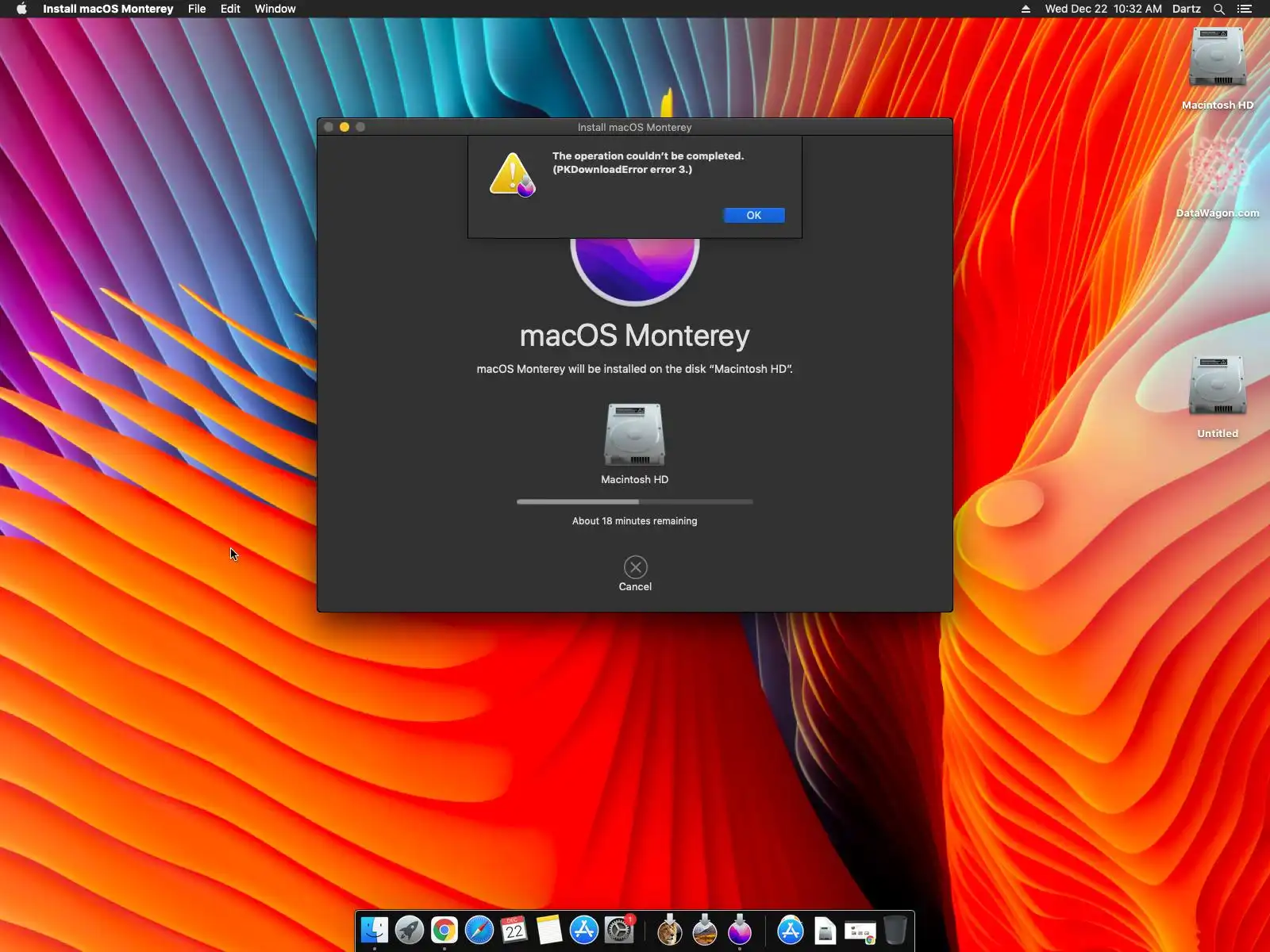The image size is (1270, 952).
Task: Open Notification Center from the menu bar
Action: coord(1245,9)
